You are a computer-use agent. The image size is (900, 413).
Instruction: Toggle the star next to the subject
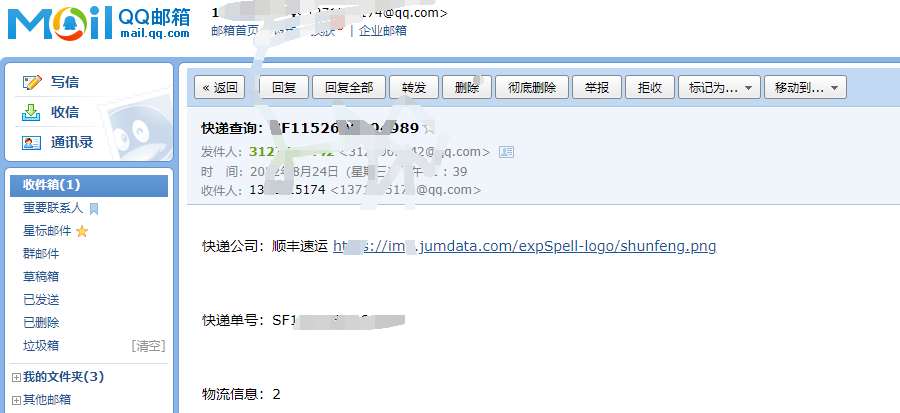tap(428, 128)
